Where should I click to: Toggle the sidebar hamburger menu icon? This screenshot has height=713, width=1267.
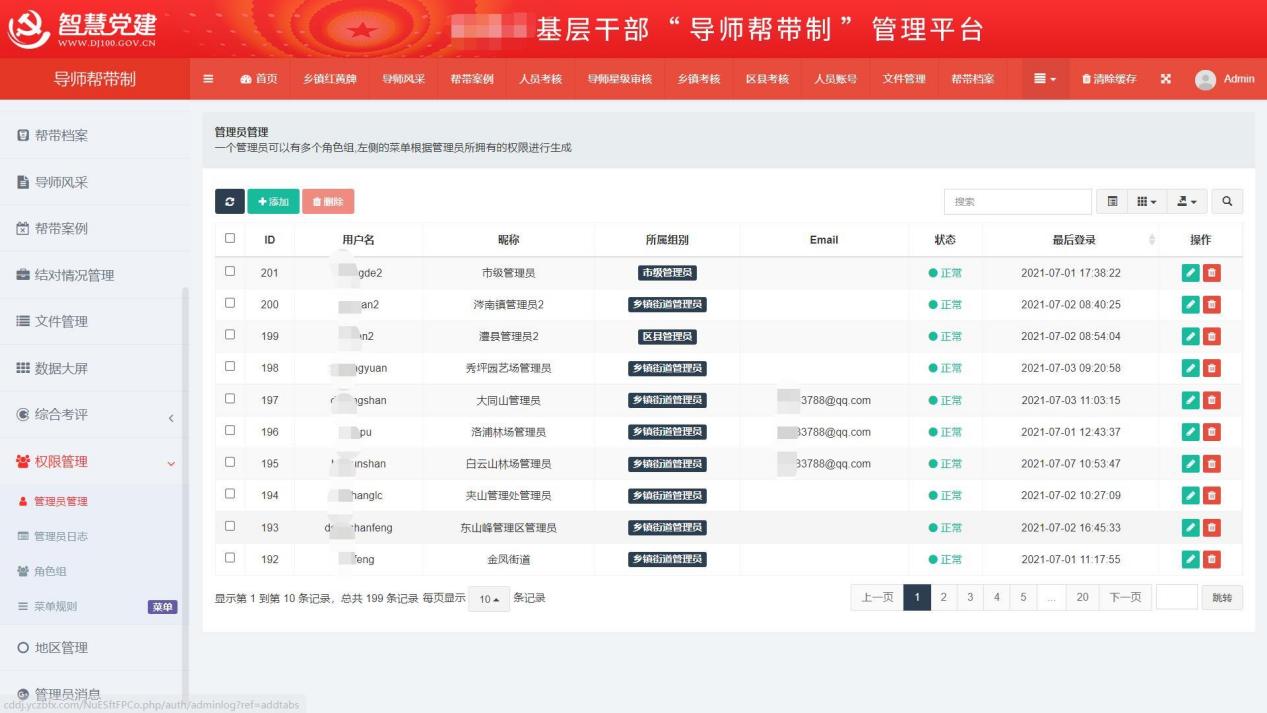pyautogui.click(x=208, y=79)
